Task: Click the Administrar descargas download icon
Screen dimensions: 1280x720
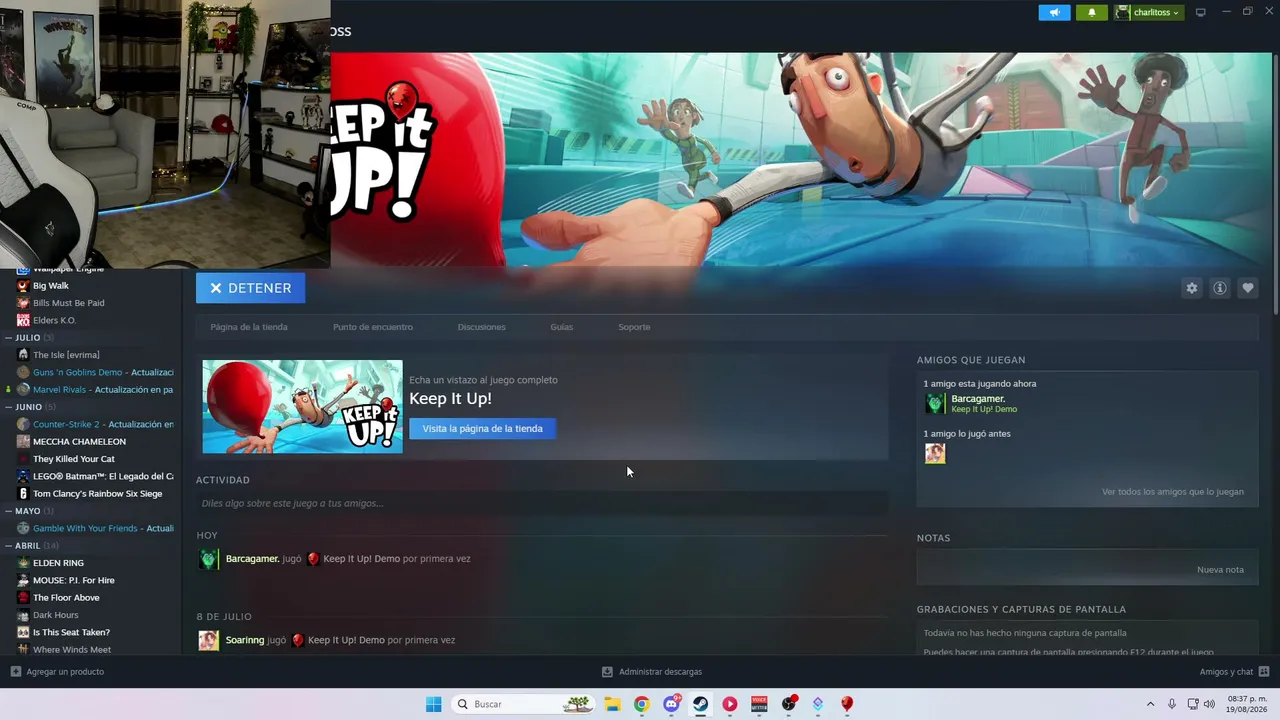Action: pos(607,672)
